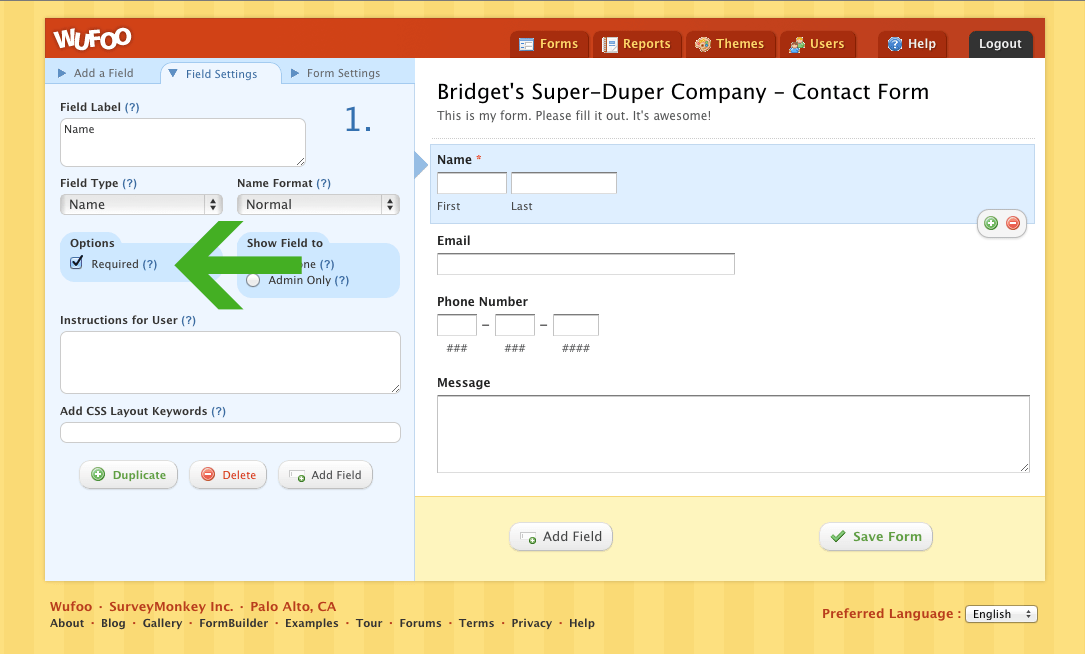Click the Last name input in form preview
Image resolution: width=1085 pixels, height=654 pixels.
[564, 183]
